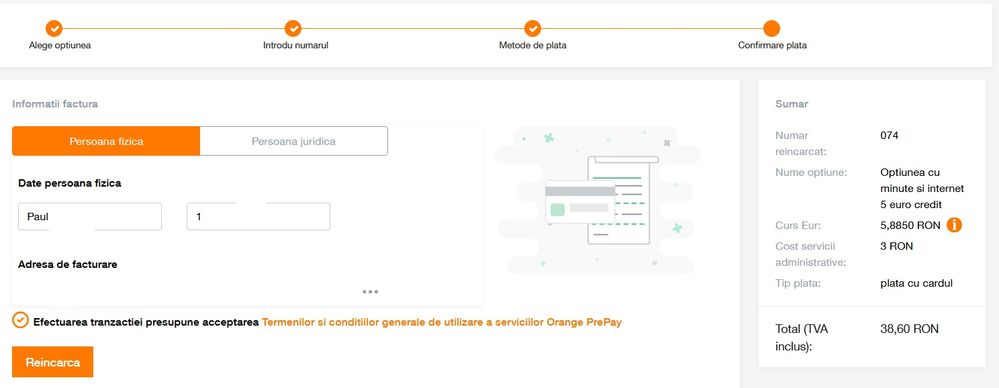Toggle the terms acceptance checkmark

point(20,320)
